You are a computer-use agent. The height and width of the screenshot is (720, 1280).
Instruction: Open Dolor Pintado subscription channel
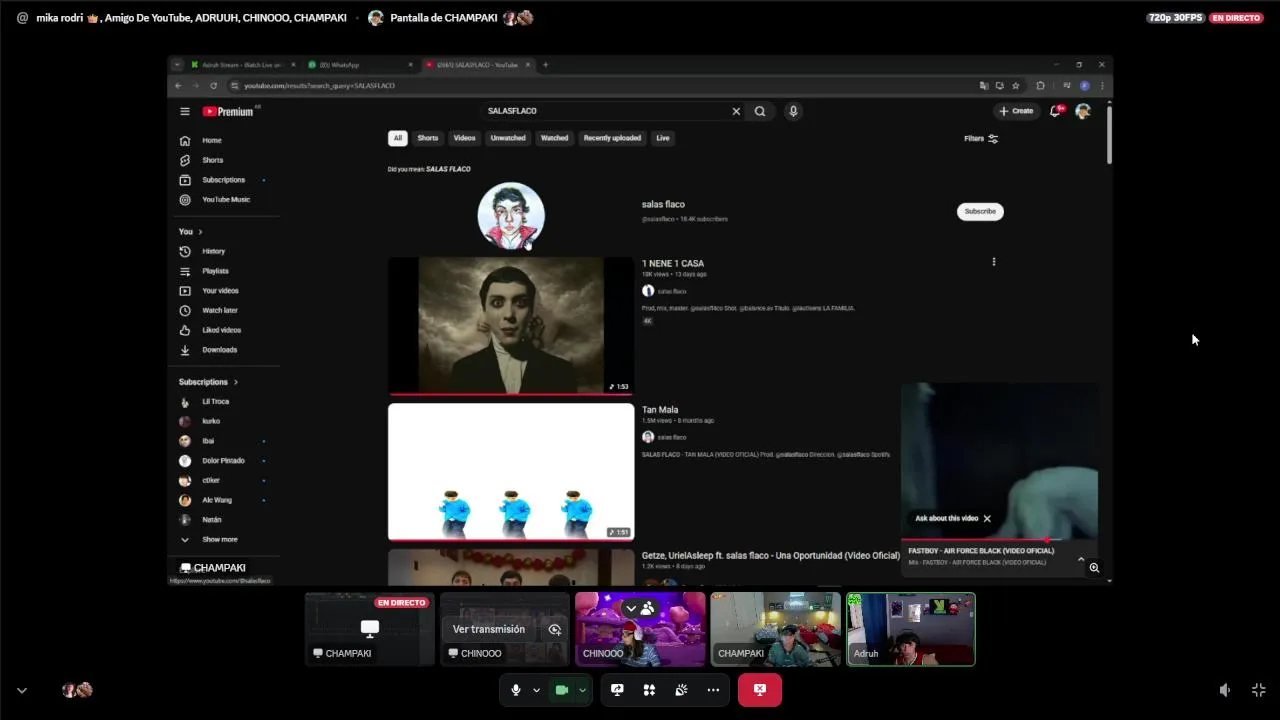click(x=223, y=461)
